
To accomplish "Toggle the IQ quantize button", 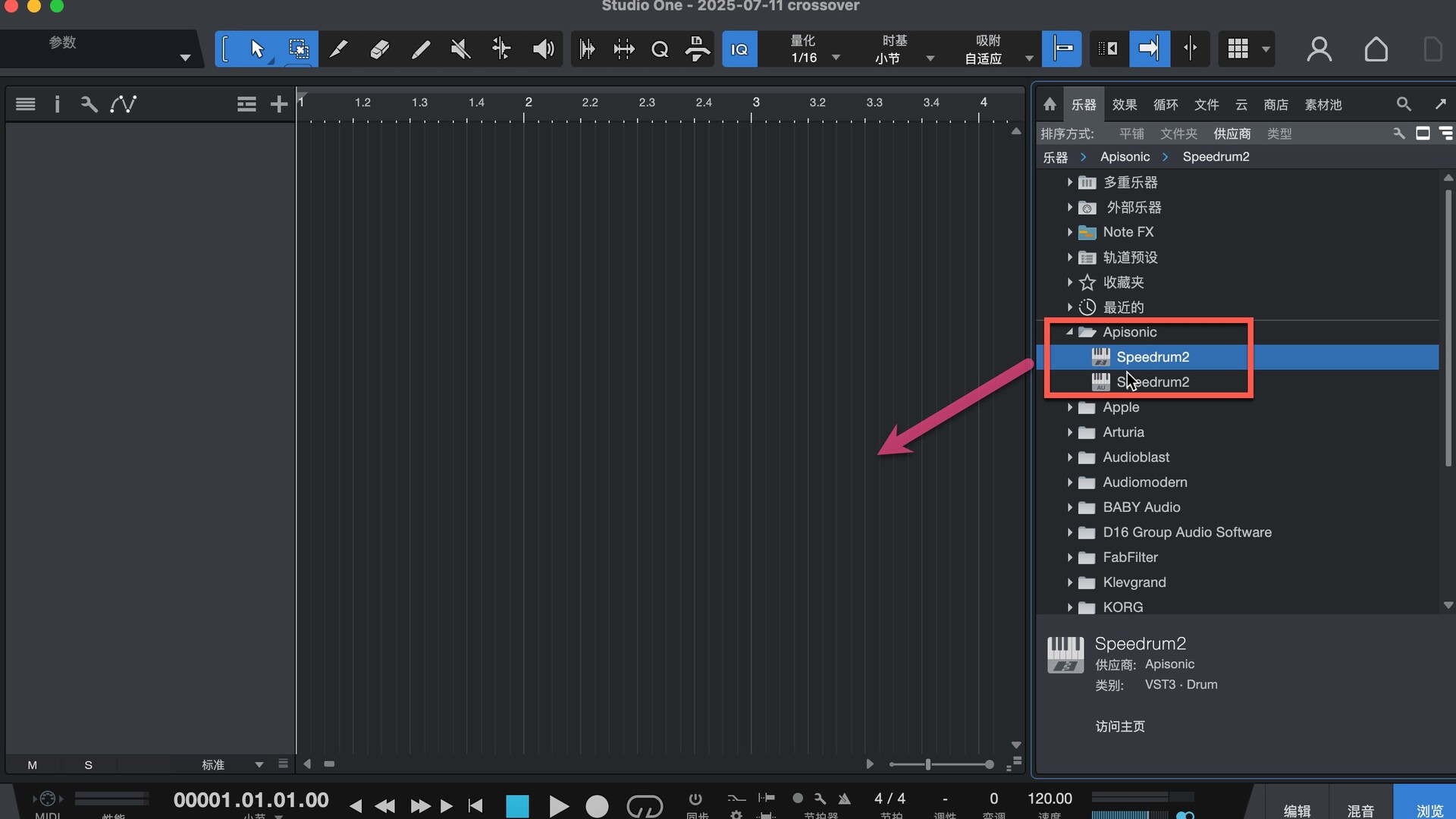I will 739,50.
